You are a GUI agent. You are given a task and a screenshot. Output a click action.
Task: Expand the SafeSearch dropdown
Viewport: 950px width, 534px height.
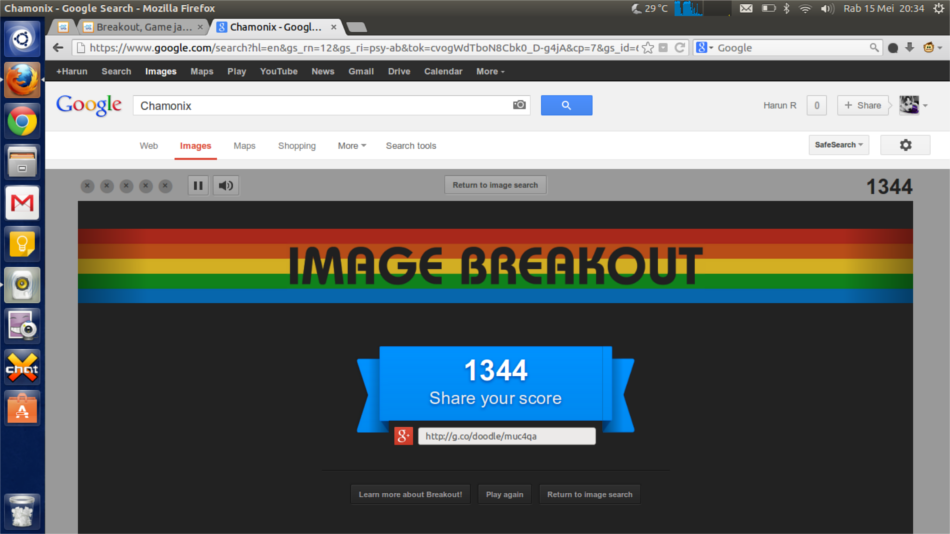tap(838, 145)
